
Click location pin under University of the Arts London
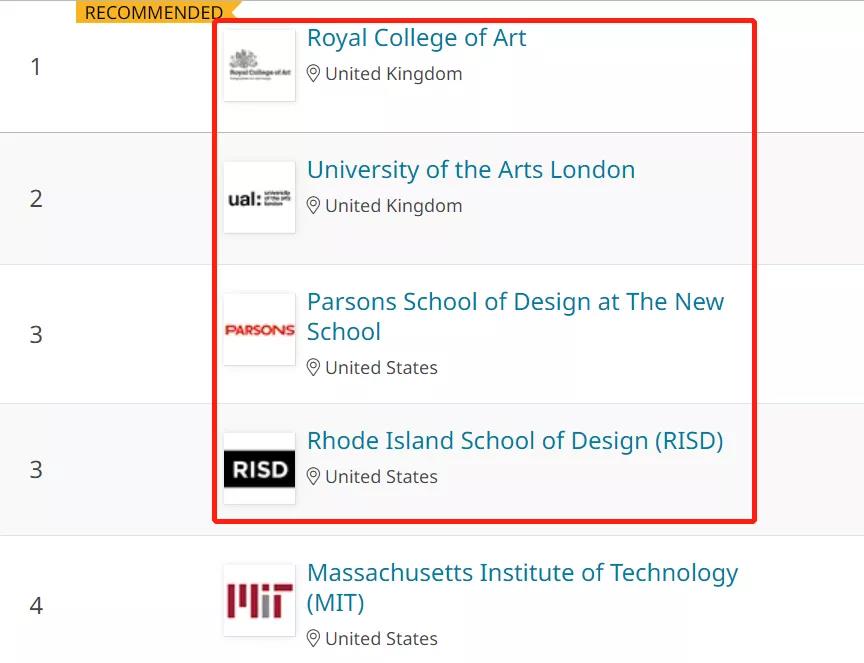(313, 206)
